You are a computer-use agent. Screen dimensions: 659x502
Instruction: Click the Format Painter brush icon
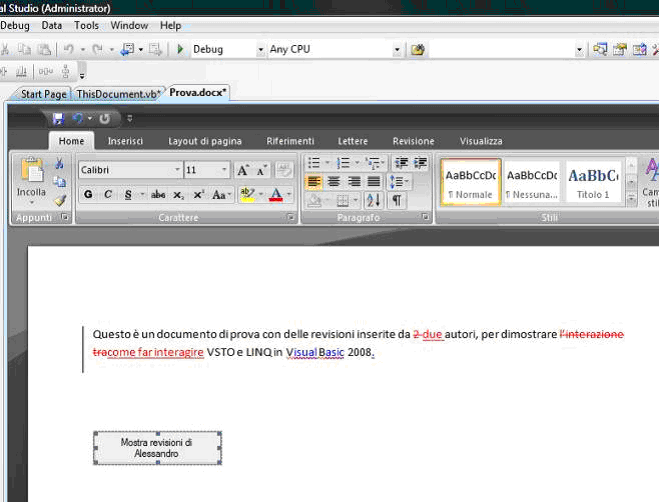pos(60,200)
